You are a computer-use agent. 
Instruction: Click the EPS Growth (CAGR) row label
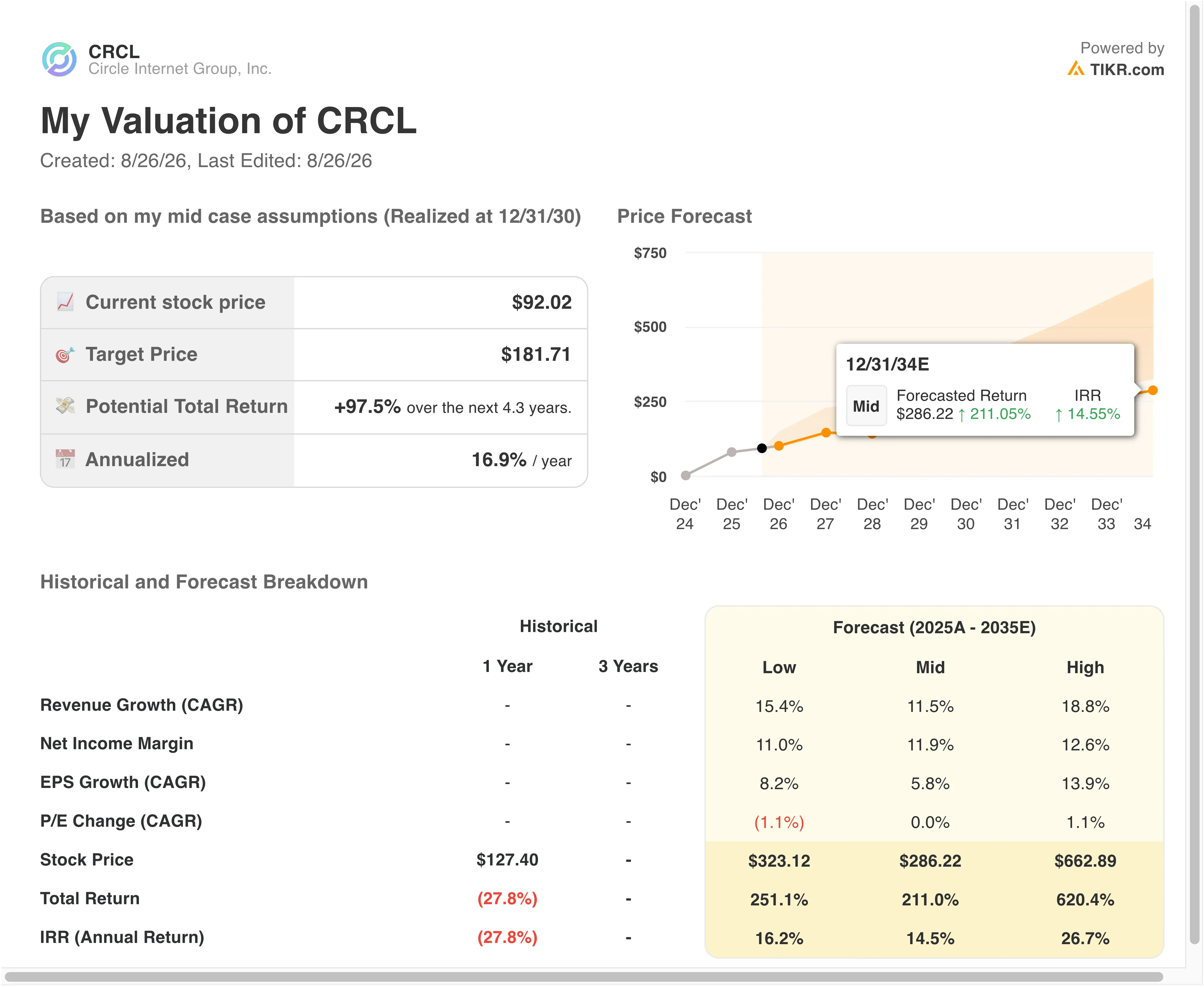(123, 782)
